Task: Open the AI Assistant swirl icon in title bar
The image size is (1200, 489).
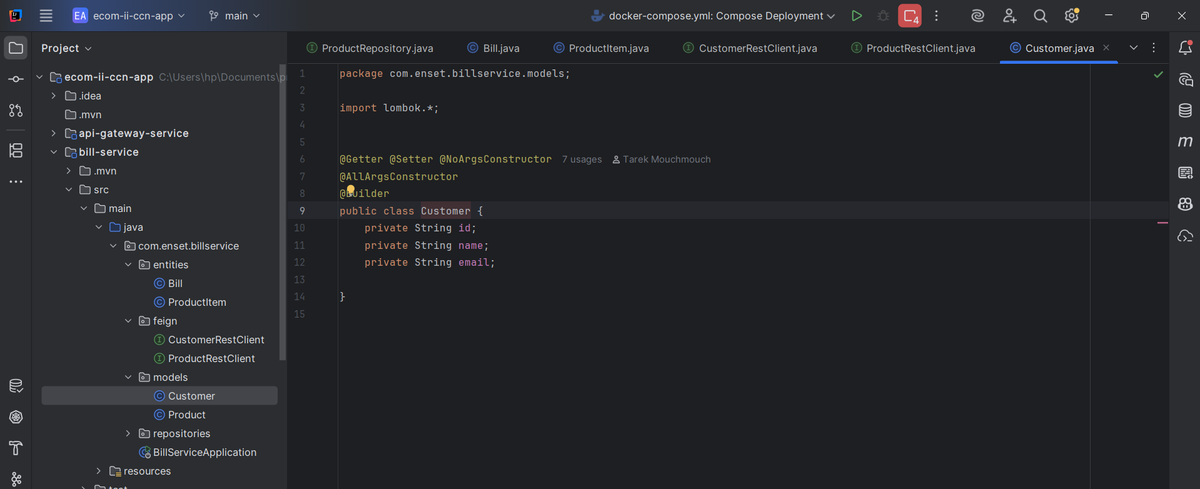Action: (x=978, y=16)
